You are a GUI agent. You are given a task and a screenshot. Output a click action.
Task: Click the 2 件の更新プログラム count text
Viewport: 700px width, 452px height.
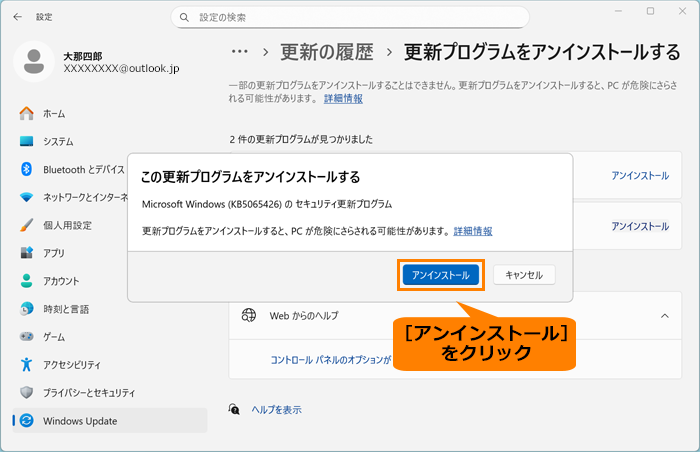click(301, 139)
